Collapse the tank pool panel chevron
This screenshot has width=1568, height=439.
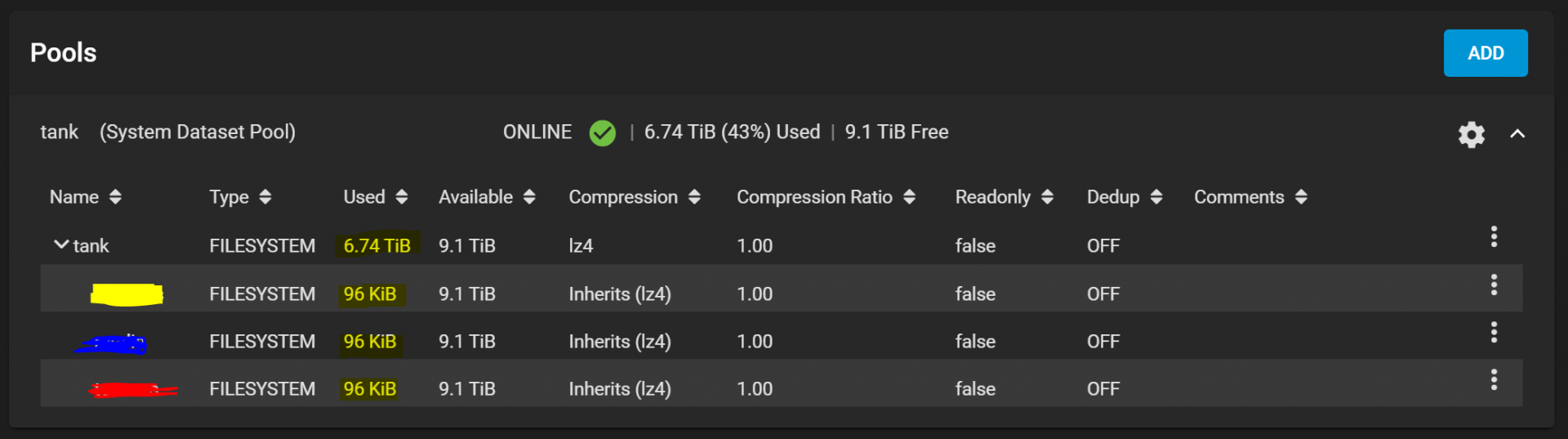pyautogui.click(x=1517, y=133)
